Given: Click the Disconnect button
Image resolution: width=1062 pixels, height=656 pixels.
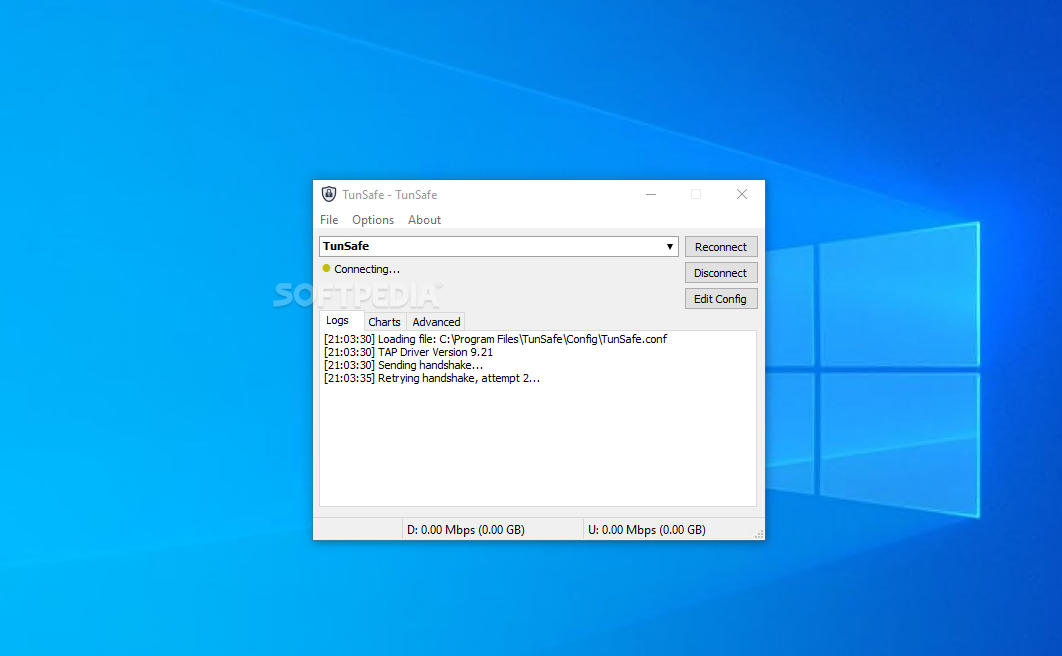Looking at the screenshot, I should pos(721,273).
